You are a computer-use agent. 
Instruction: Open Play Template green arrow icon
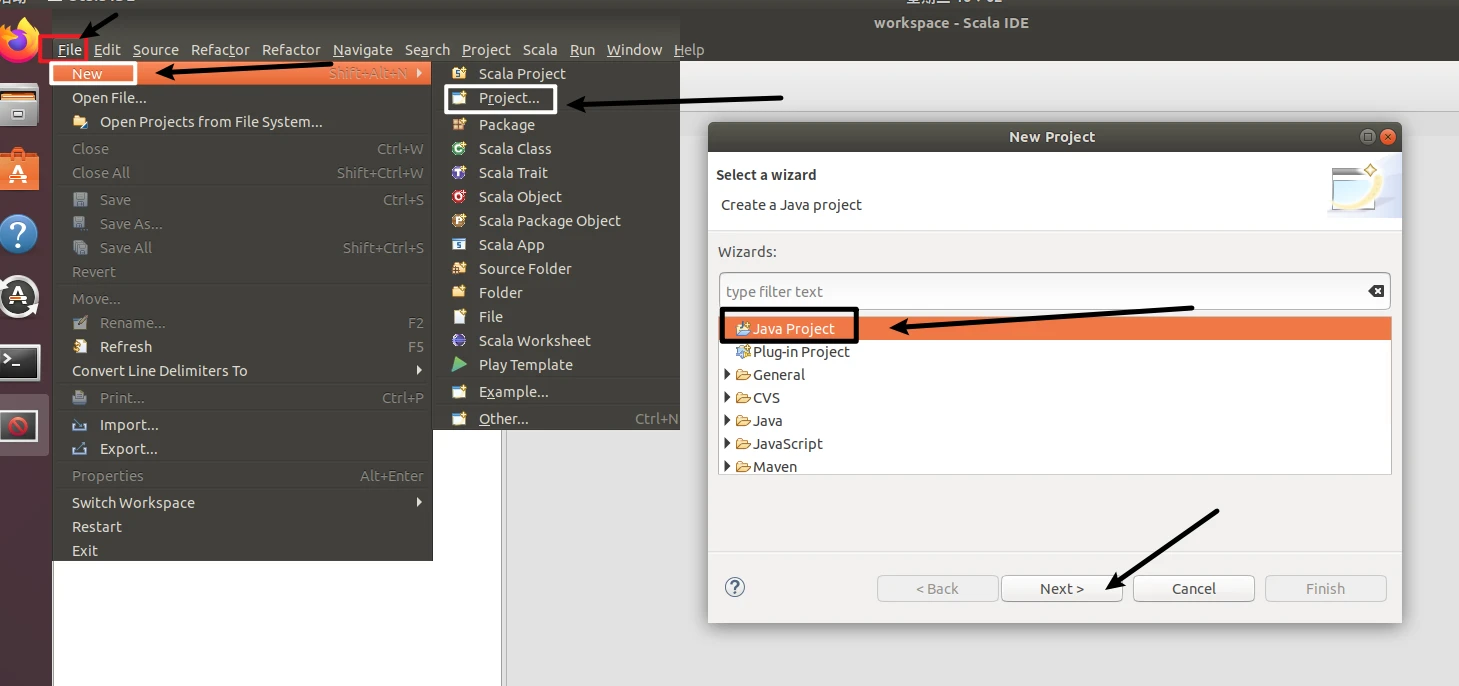[459, 365]
